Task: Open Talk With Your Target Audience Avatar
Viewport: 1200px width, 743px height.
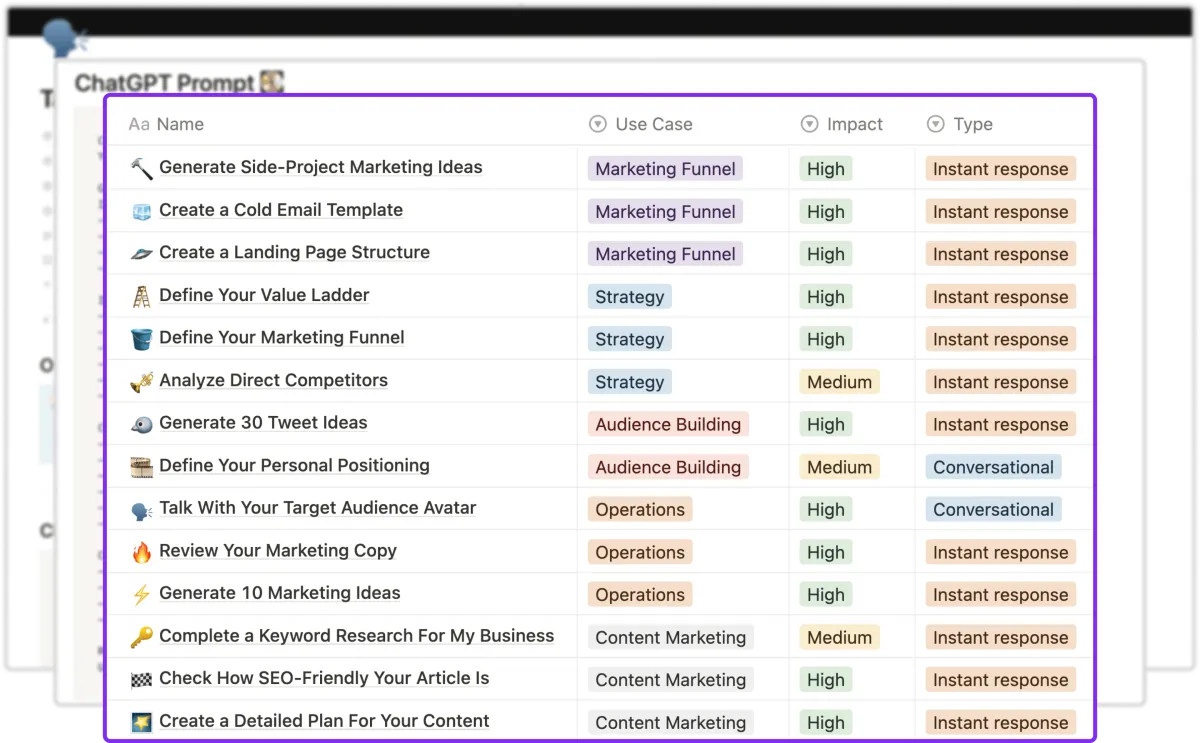Action: click(x=317, y=508)
